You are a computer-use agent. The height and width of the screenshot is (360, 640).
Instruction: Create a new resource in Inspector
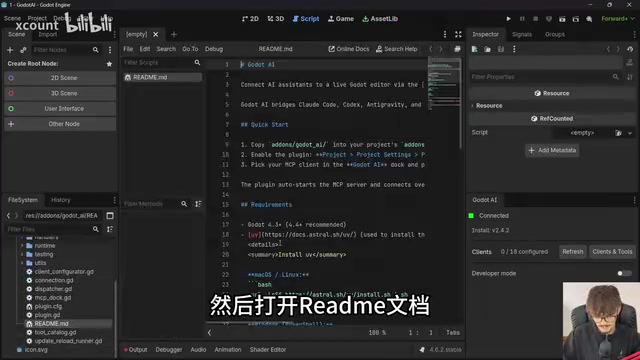[474, 49]
